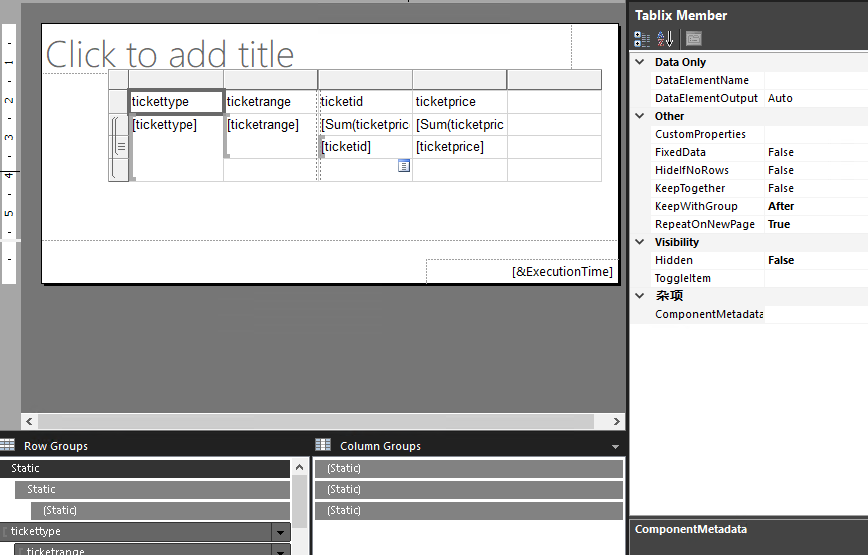Screen dimensions: 868x555
Task: Select the [ticketrange] field cell
Action: (271, 136)
